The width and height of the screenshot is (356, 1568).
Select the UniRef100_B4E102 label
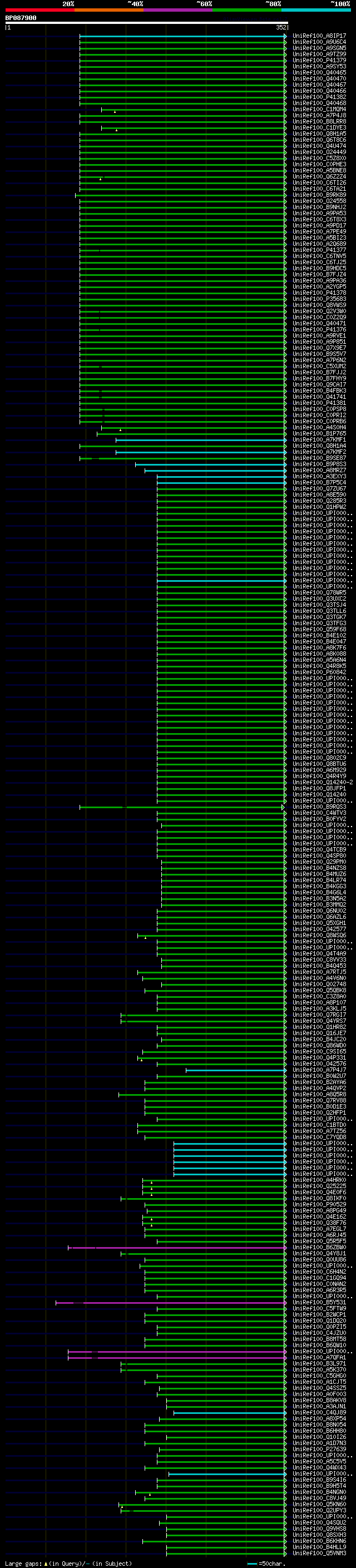pyautogui.click(x=319, y=635)
